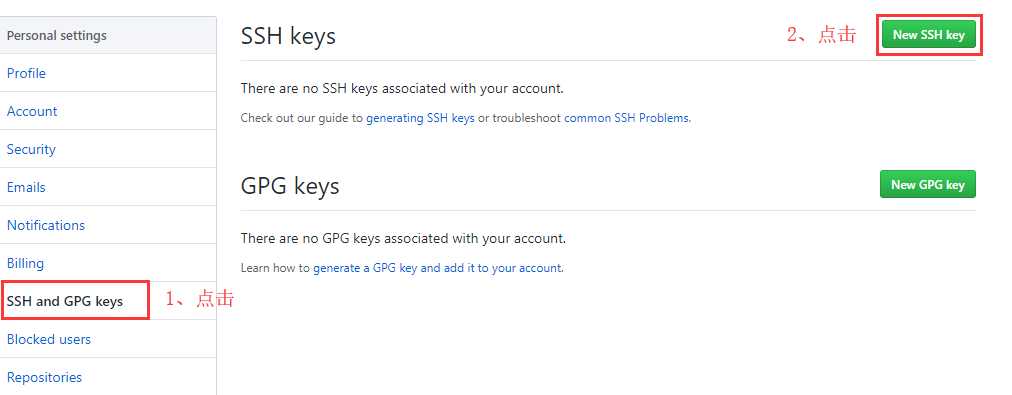Viewport: 1012px width, 395px height.
Task: Go to Repositories settings
Action: point(44,377)
